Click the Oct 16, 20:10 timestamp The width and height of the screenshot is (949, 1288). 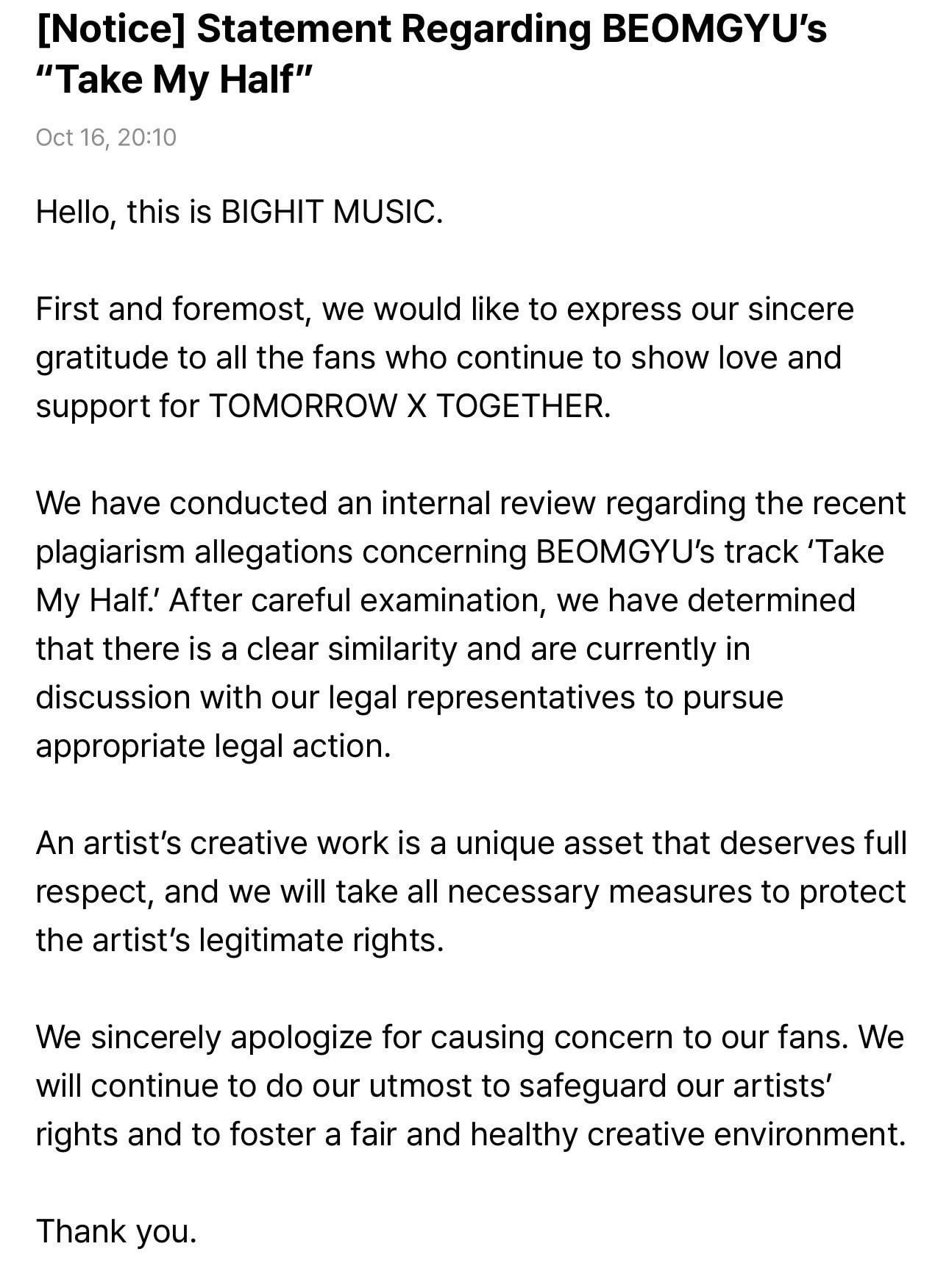(x=106, y=138)
